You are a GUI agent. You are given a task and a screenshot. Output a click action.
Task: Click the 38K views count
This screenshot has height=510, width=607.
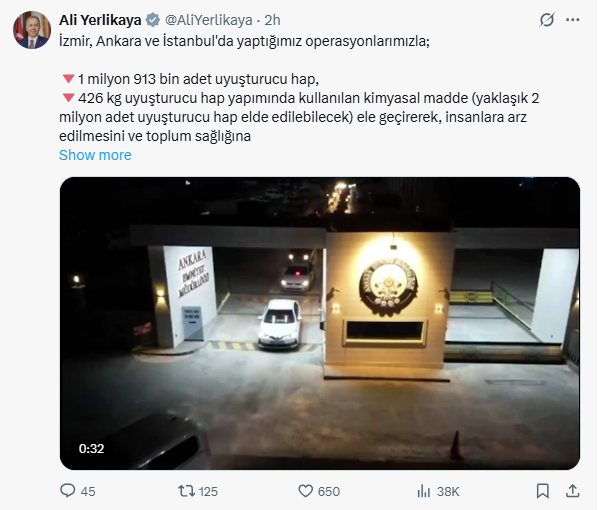click(448, 491)
